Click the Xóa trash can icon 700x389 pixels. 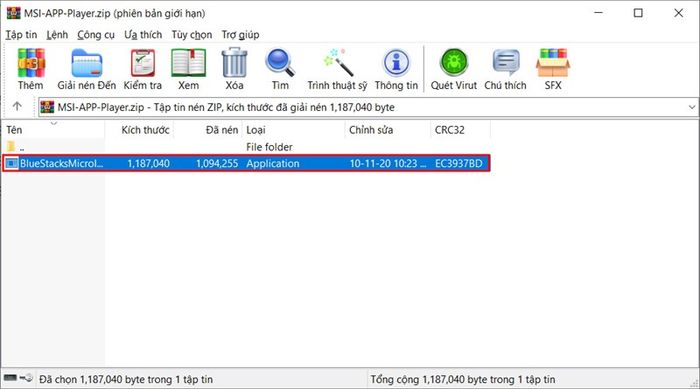point(234,63)
